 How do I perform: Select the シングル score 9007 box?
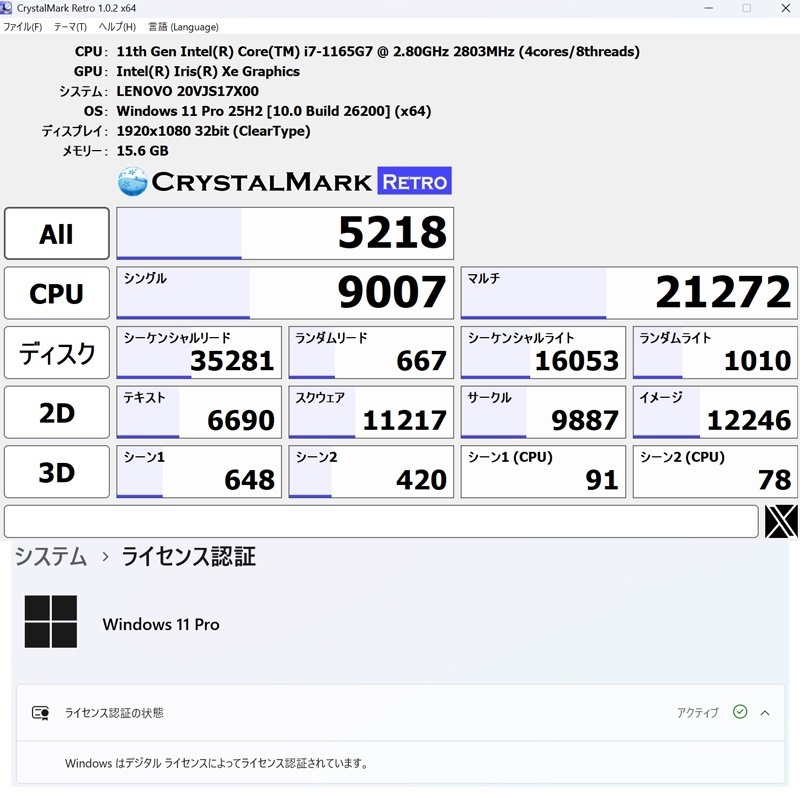[x=285, y=293]
